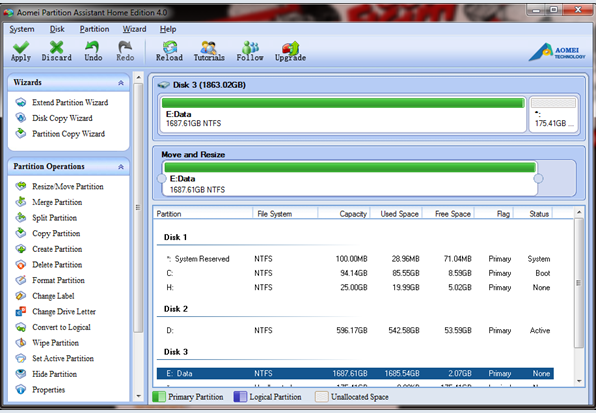Click the Disk 1 group header
The image size is (596, 413).
[x=175, y=237]
